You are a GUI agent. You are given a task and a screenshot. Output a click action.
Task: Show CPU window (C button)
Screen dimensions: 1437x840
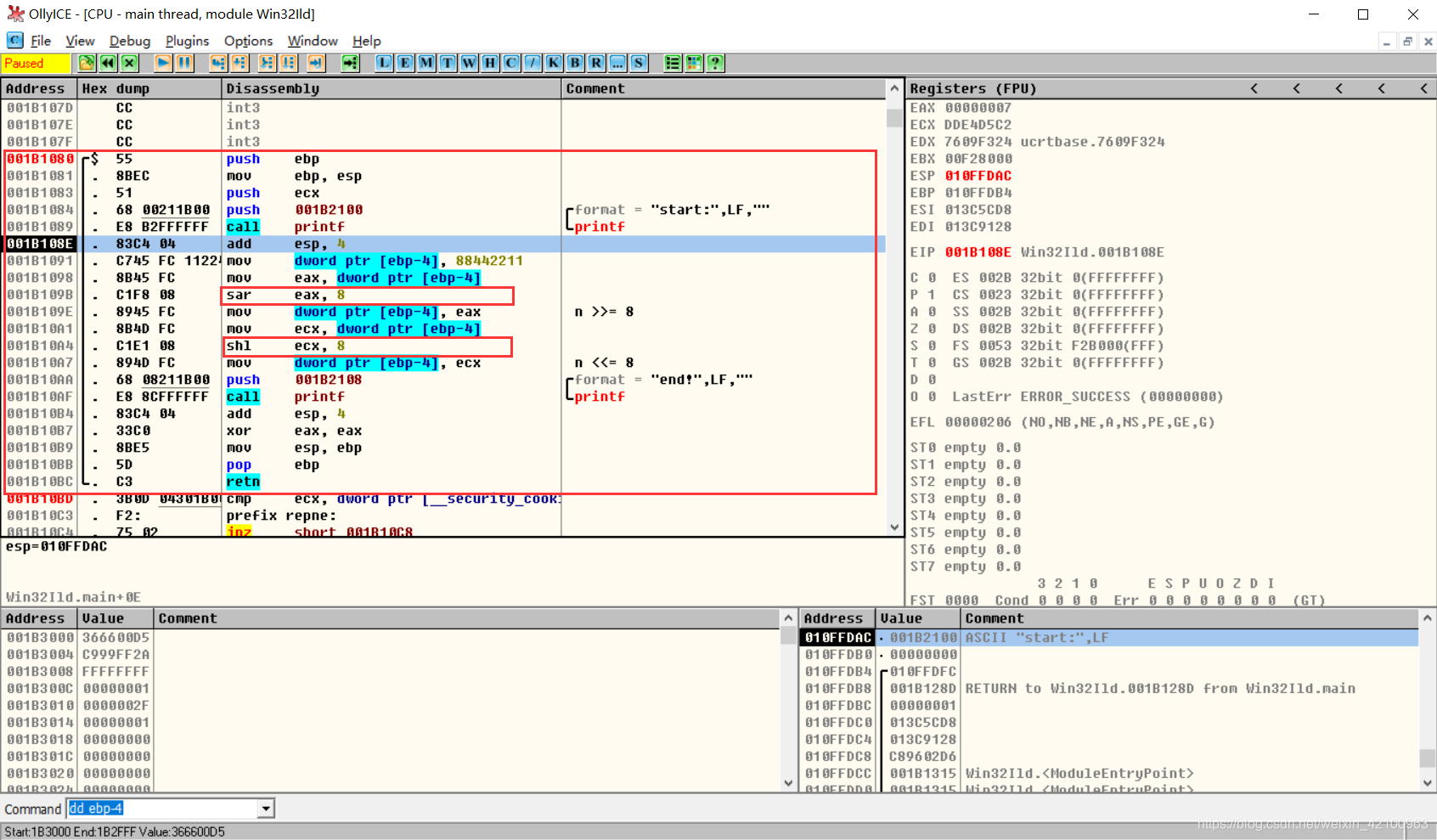511,63
